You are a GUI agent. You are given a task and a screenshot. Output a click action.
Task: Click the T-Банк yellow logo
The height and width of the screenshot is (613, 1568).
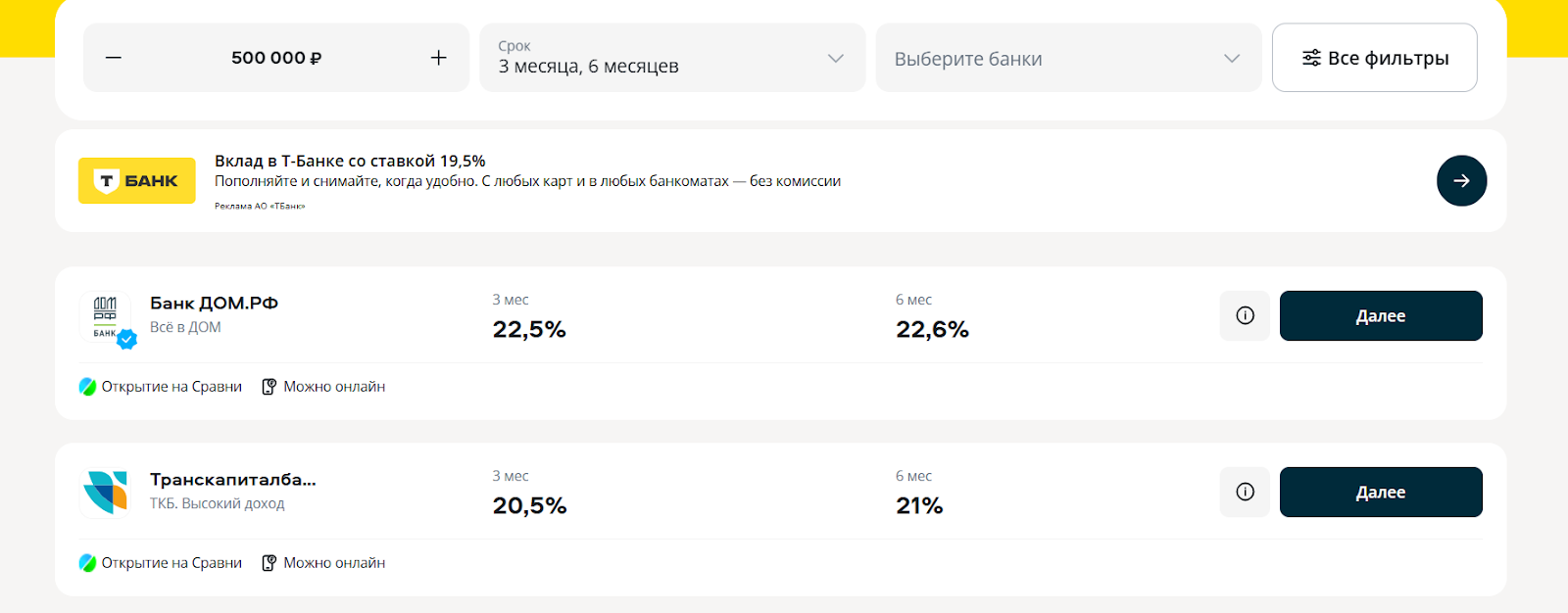pos(137,181)
